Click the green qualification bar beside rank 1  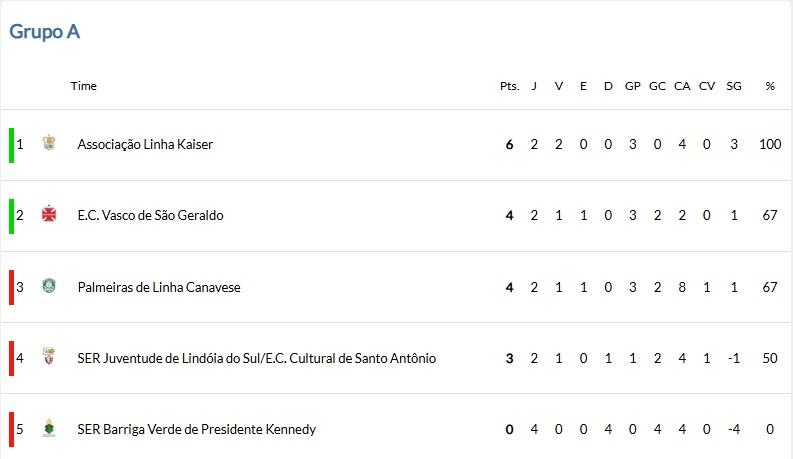point(11,145)
